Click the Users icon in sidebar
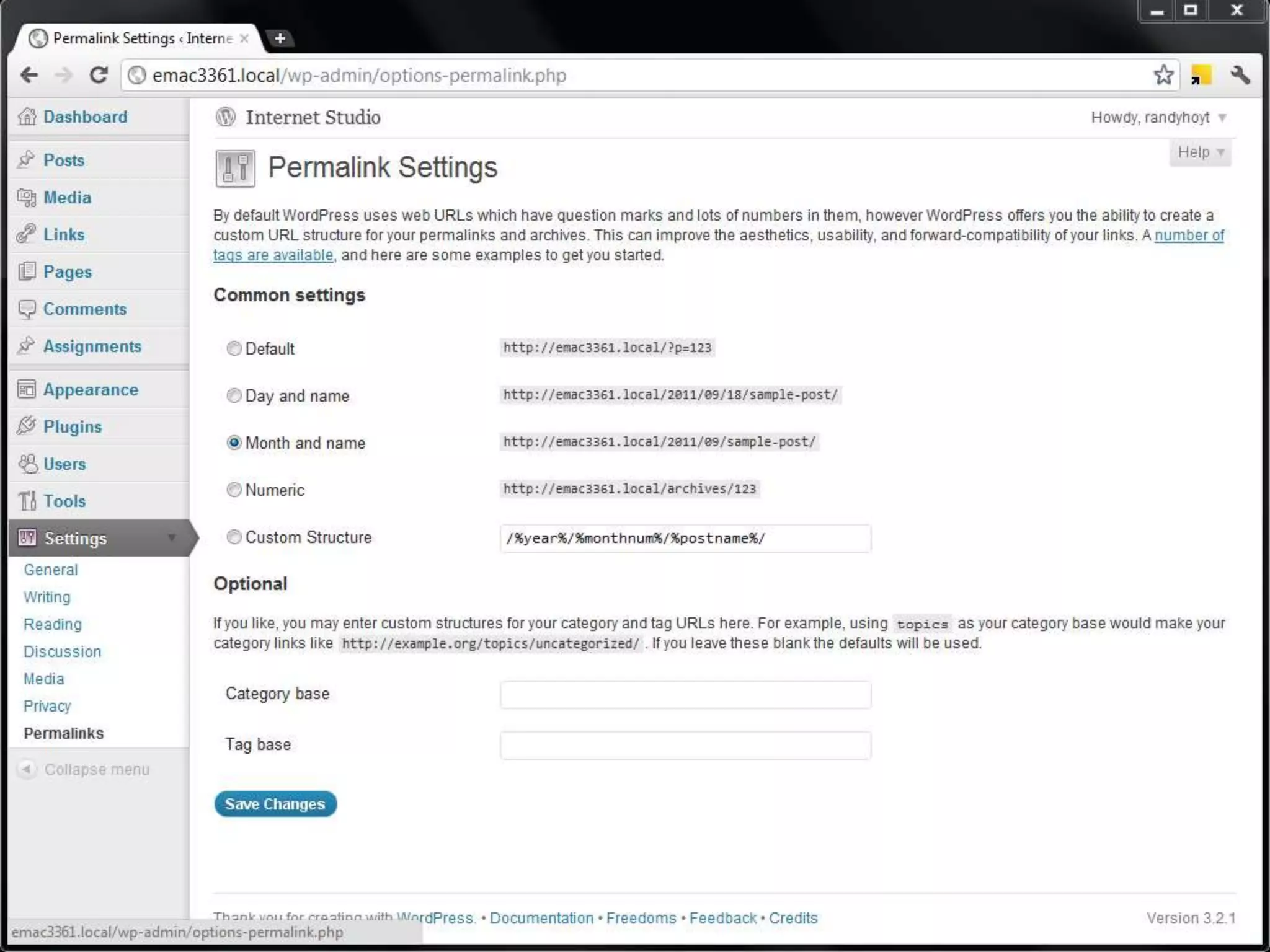Screen dimensions: 1270x952 [27, 463]
